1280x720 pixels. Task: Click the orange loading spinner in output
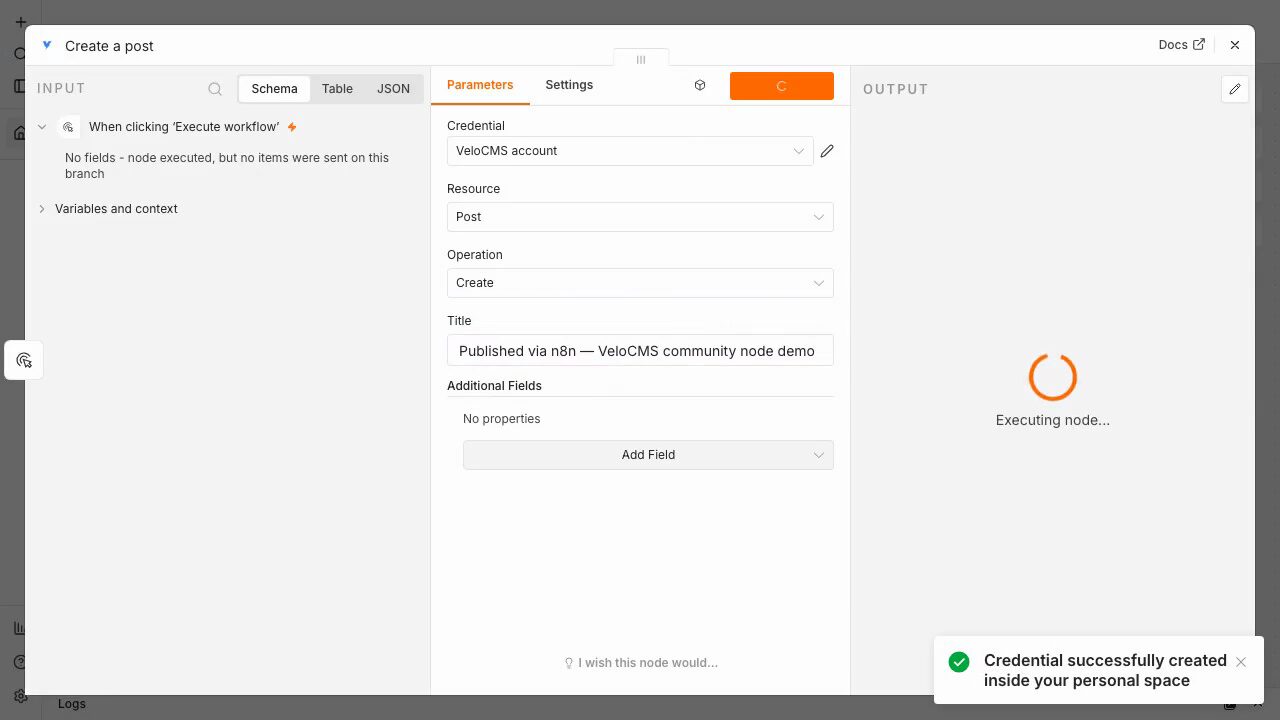pyautogui.click(x=1053, y=377)
